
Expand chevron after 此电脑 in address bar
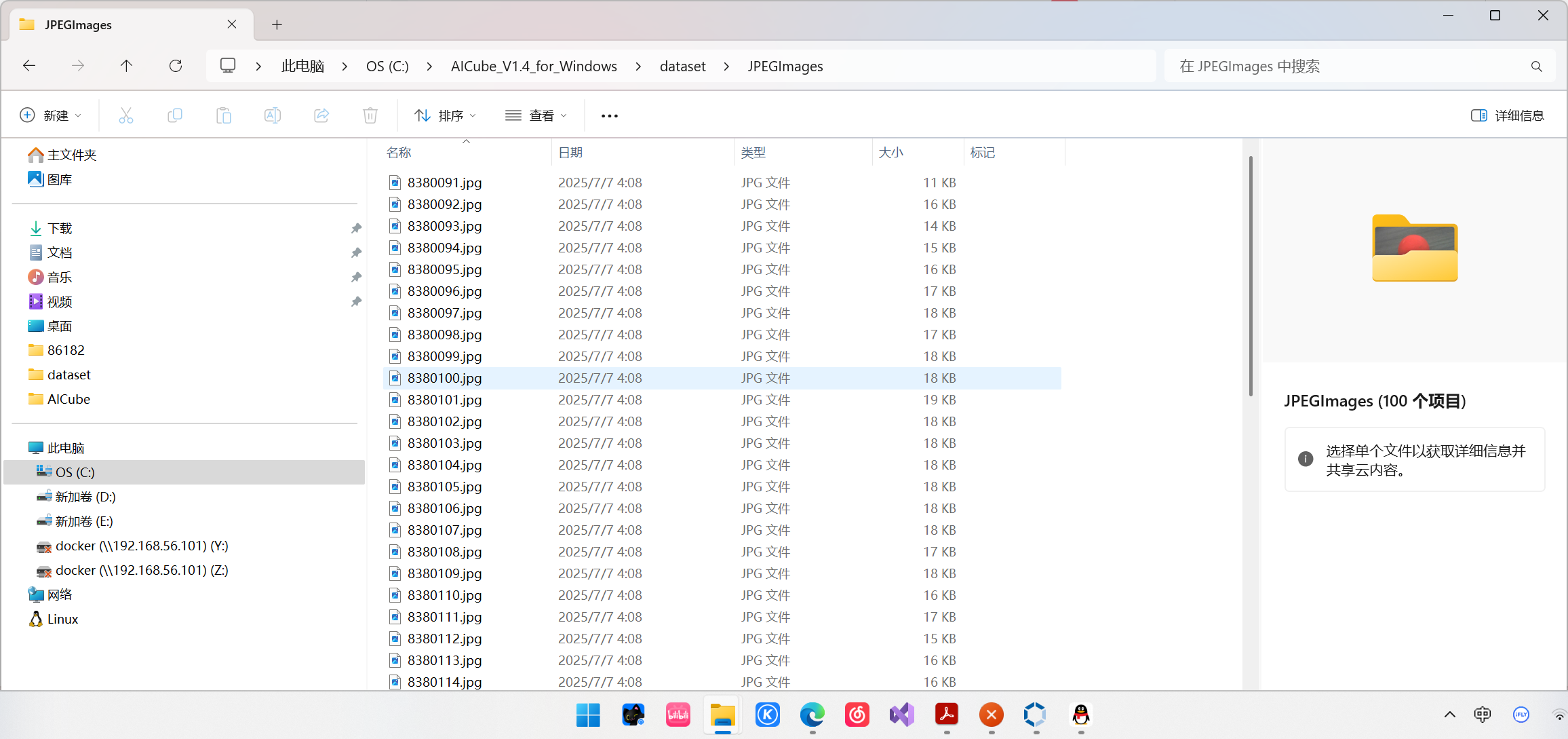click(345, 67)
